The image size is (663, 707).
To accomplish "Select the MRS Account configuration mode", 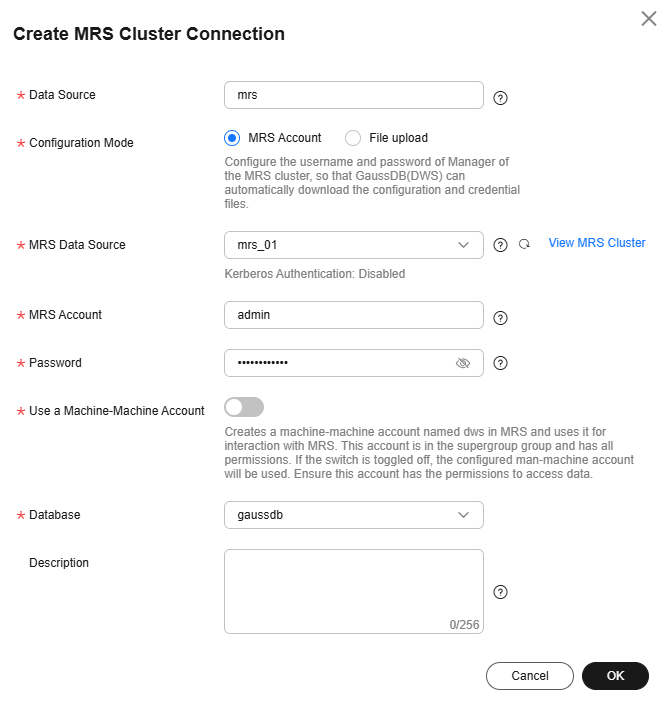I will pos(232,138).
